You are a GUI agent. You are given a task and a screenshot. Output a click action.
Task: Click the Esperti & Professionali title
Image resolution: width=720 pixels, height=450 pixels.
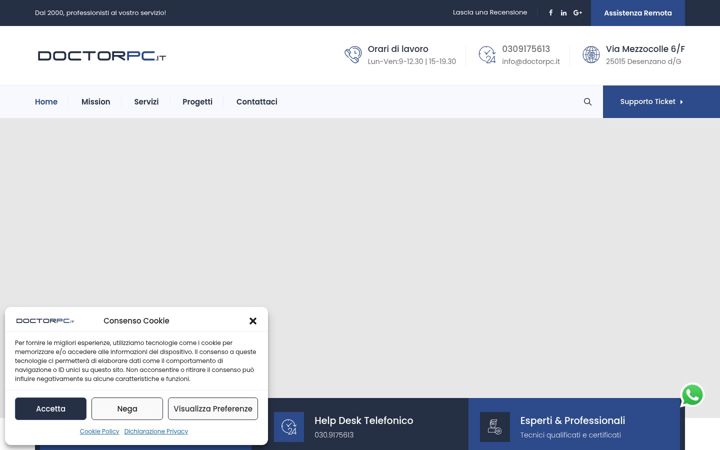[x=573, y=420]
